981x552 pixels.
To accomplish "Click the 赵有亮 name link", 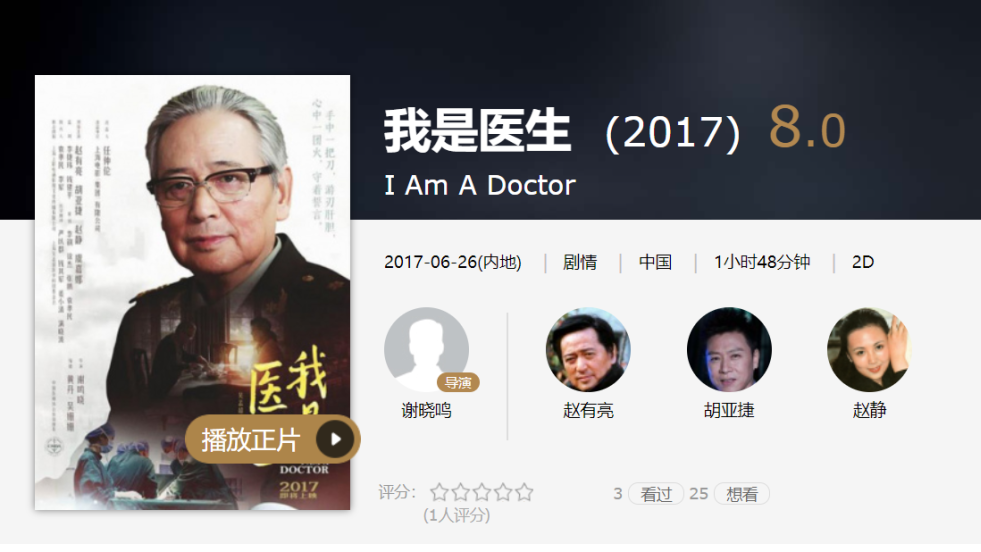I will coord(588,411).
